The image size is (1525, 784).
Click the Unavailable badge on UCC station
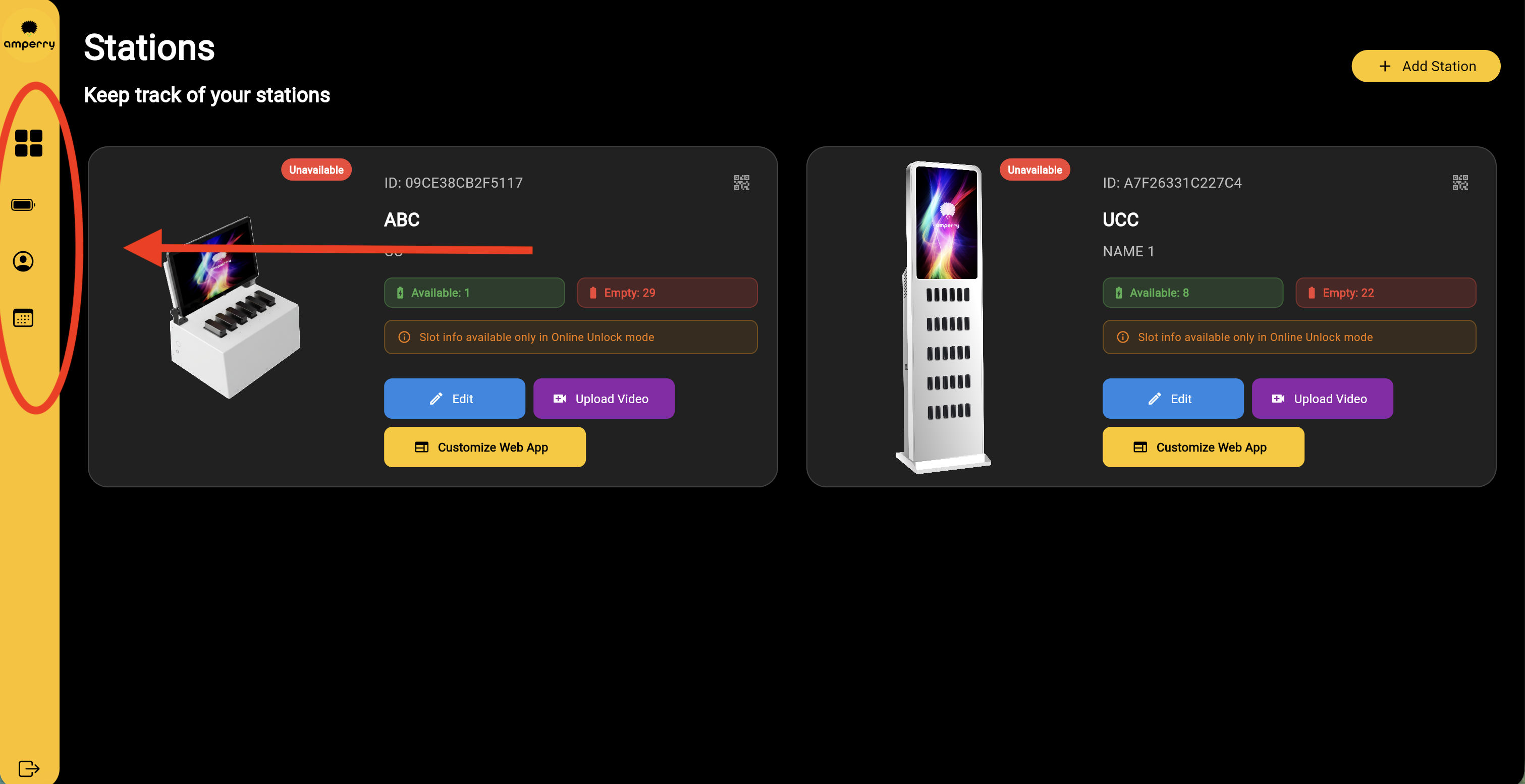pos(1034,170)
